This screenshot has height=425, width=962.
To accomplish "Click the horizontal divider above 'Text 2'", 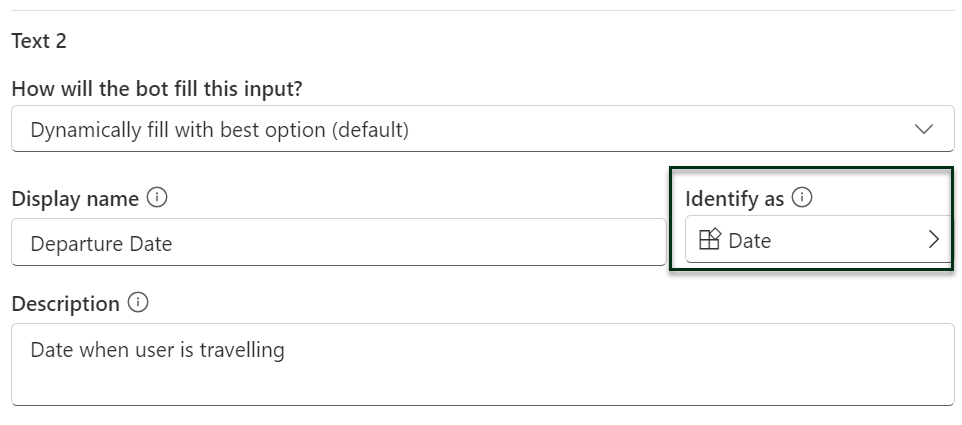I will [x=481, y=10].
